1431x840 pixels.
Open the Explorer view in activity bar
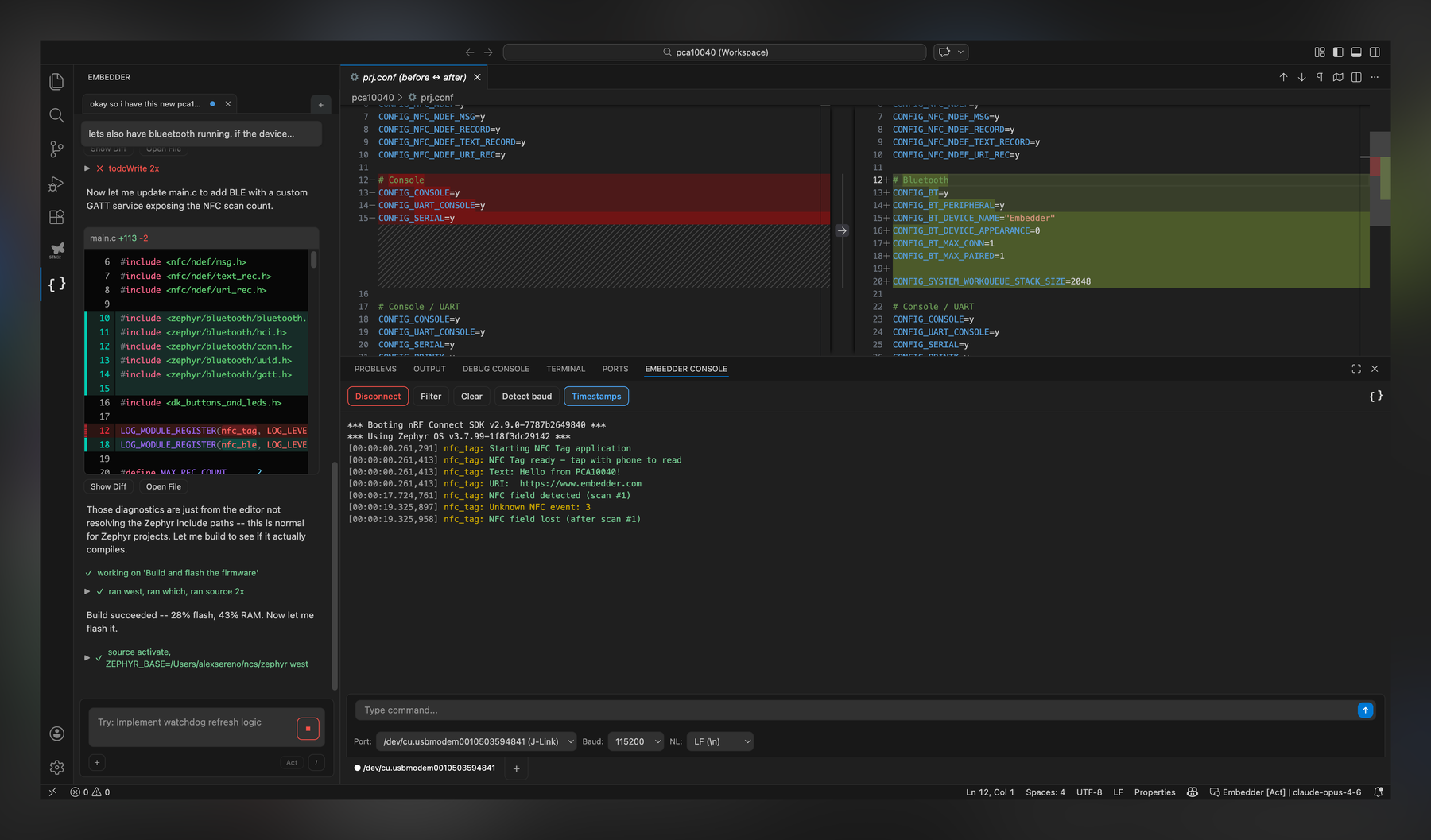click(56, 82)
